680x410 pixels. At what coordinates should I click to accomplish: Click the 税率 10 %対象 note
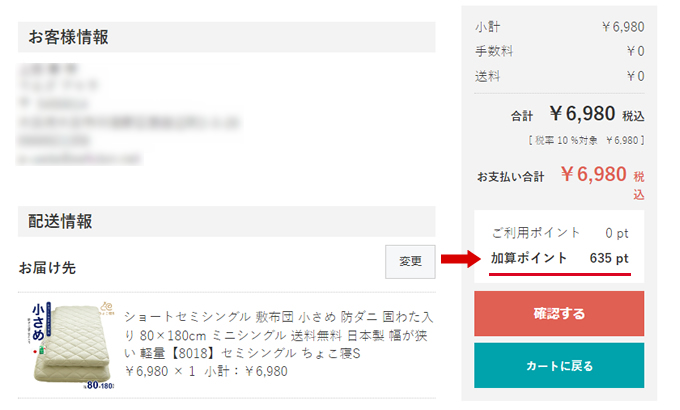(586, 140)
